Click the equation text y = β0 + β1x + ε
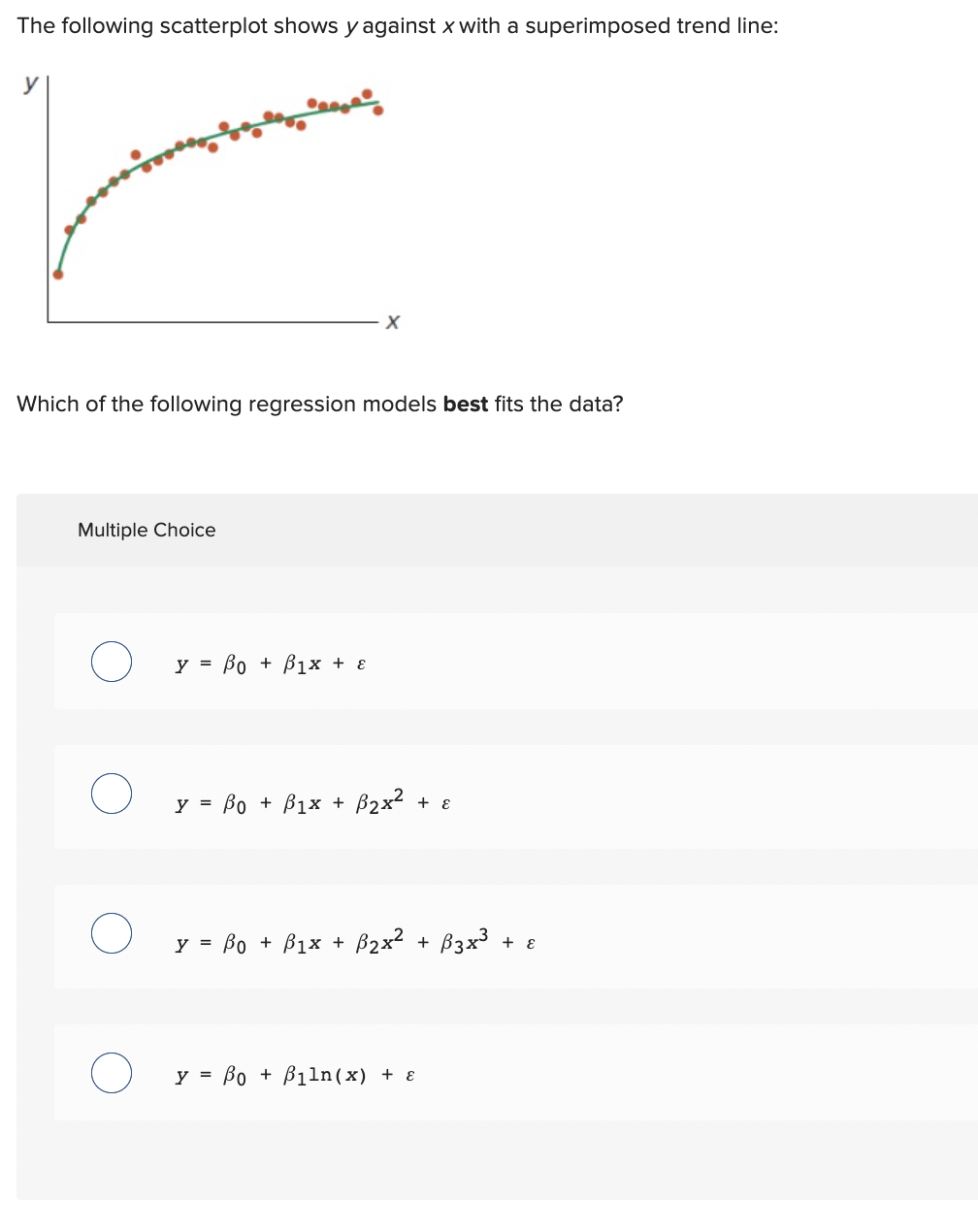978x1232 pixels. coord(267,664)
